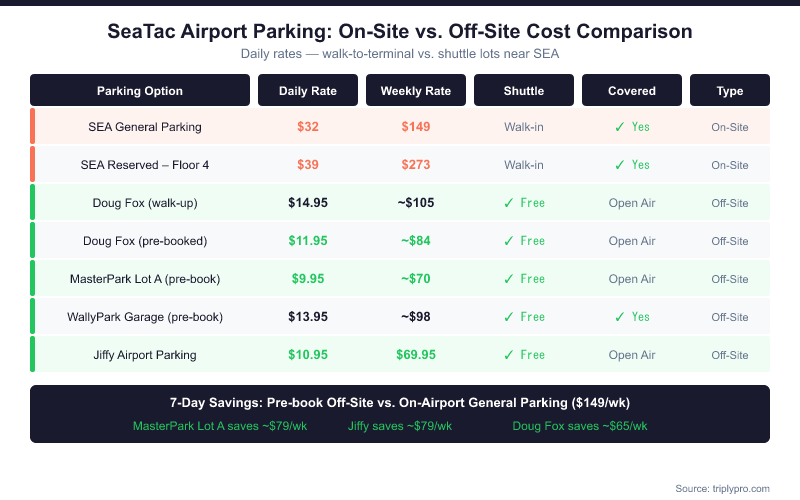Click the Free shuttle checkmark in WallyPark row
800x500 pixels.
(x=510, y=317)
